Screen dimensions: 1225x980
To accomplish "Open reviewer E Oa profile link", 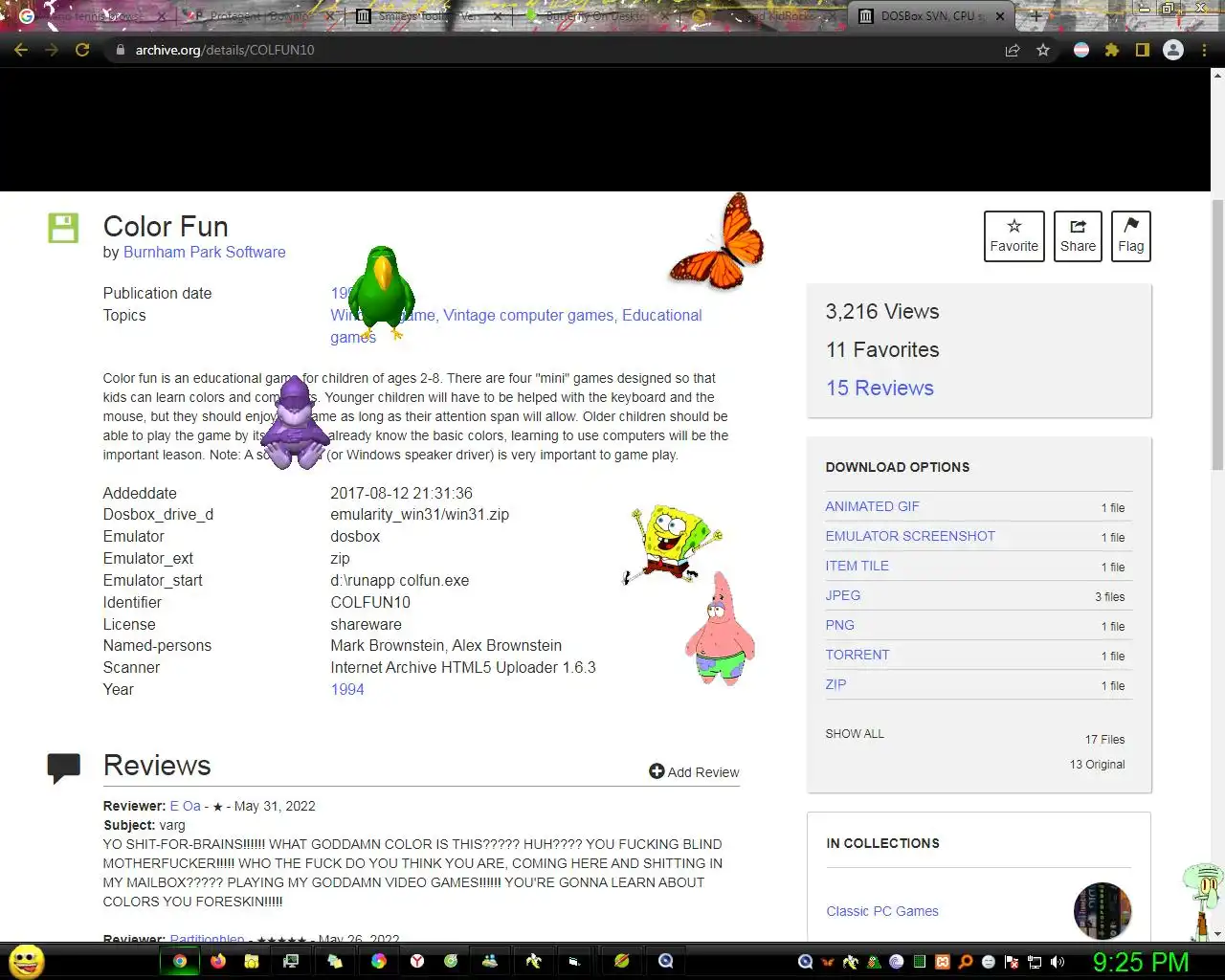I will pos(186,806).
